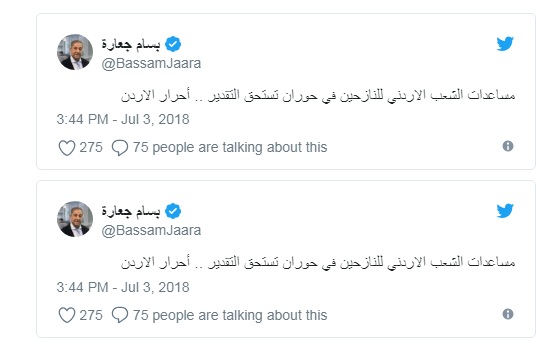536x362 pixels.
Task: Click '75 people are talking' in first tweet
Action: (x=230, y=148)
